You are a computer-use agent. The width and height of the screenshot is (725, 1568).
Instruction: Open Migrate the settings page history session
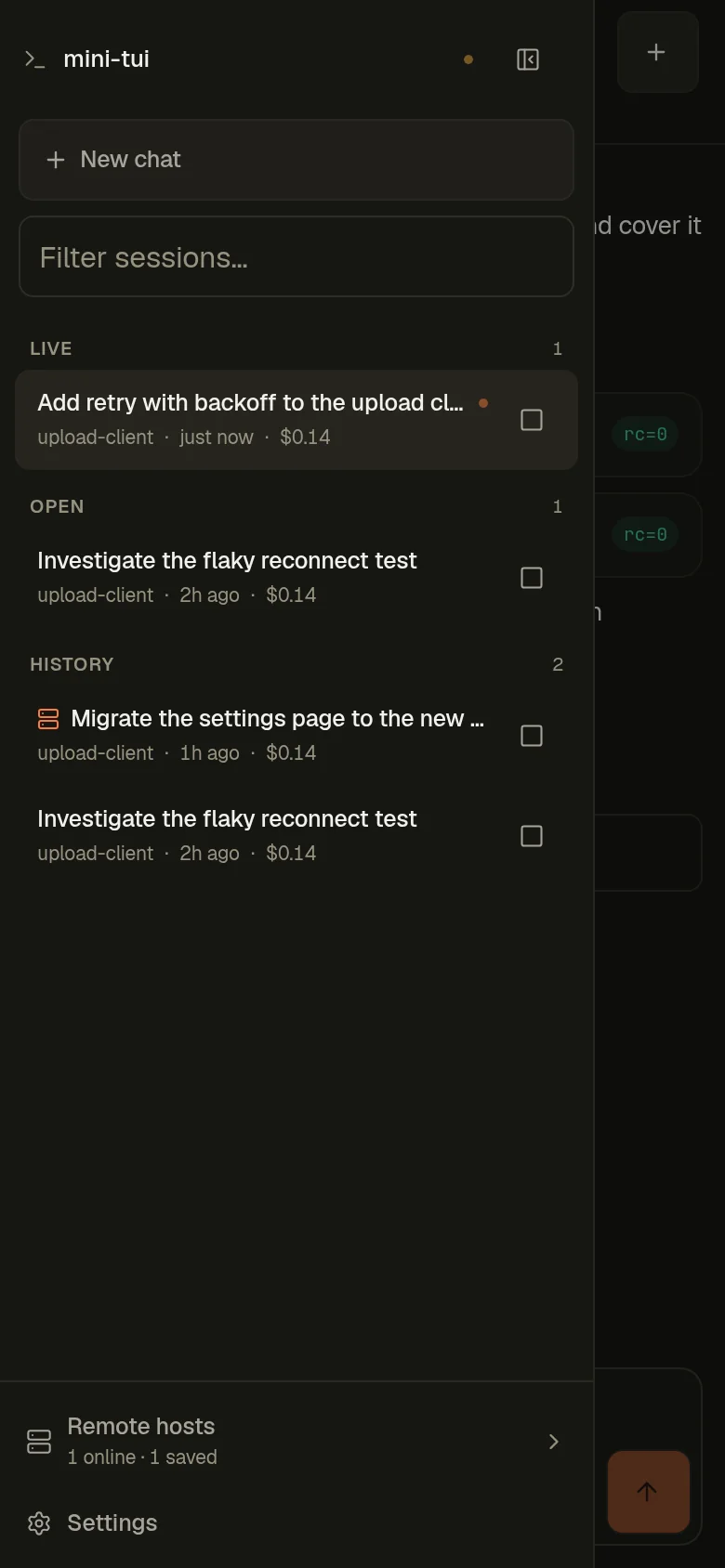click(297, 736)
